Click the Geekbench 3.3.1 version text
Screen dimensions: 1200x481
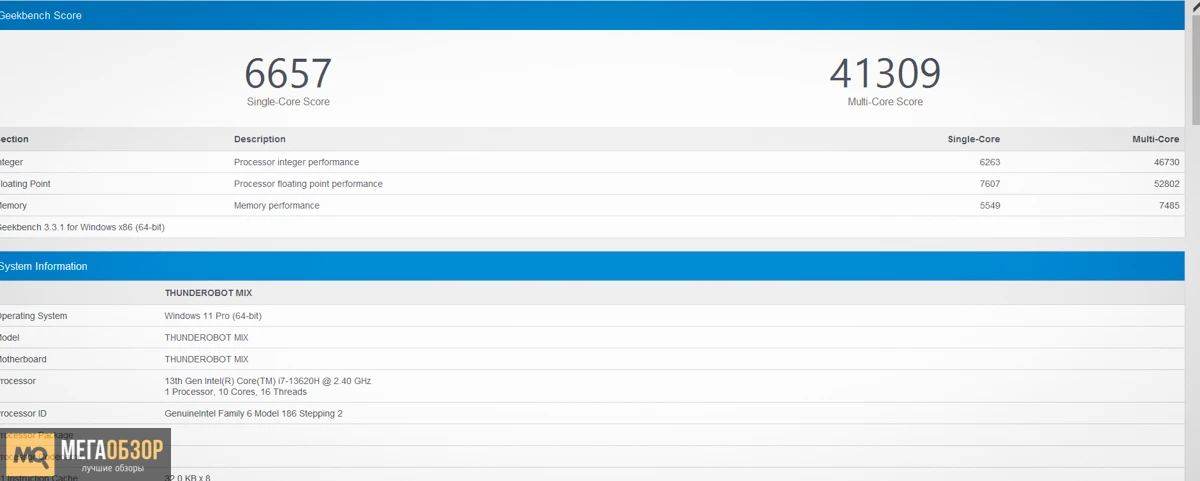(x=82, y=227)
